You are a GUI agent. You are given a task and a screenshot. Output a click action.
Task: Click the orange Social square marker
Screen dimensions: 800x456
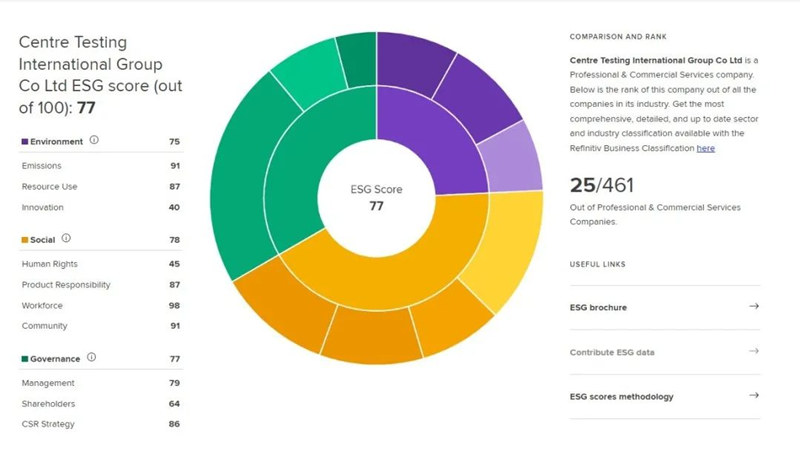point(25,240)
